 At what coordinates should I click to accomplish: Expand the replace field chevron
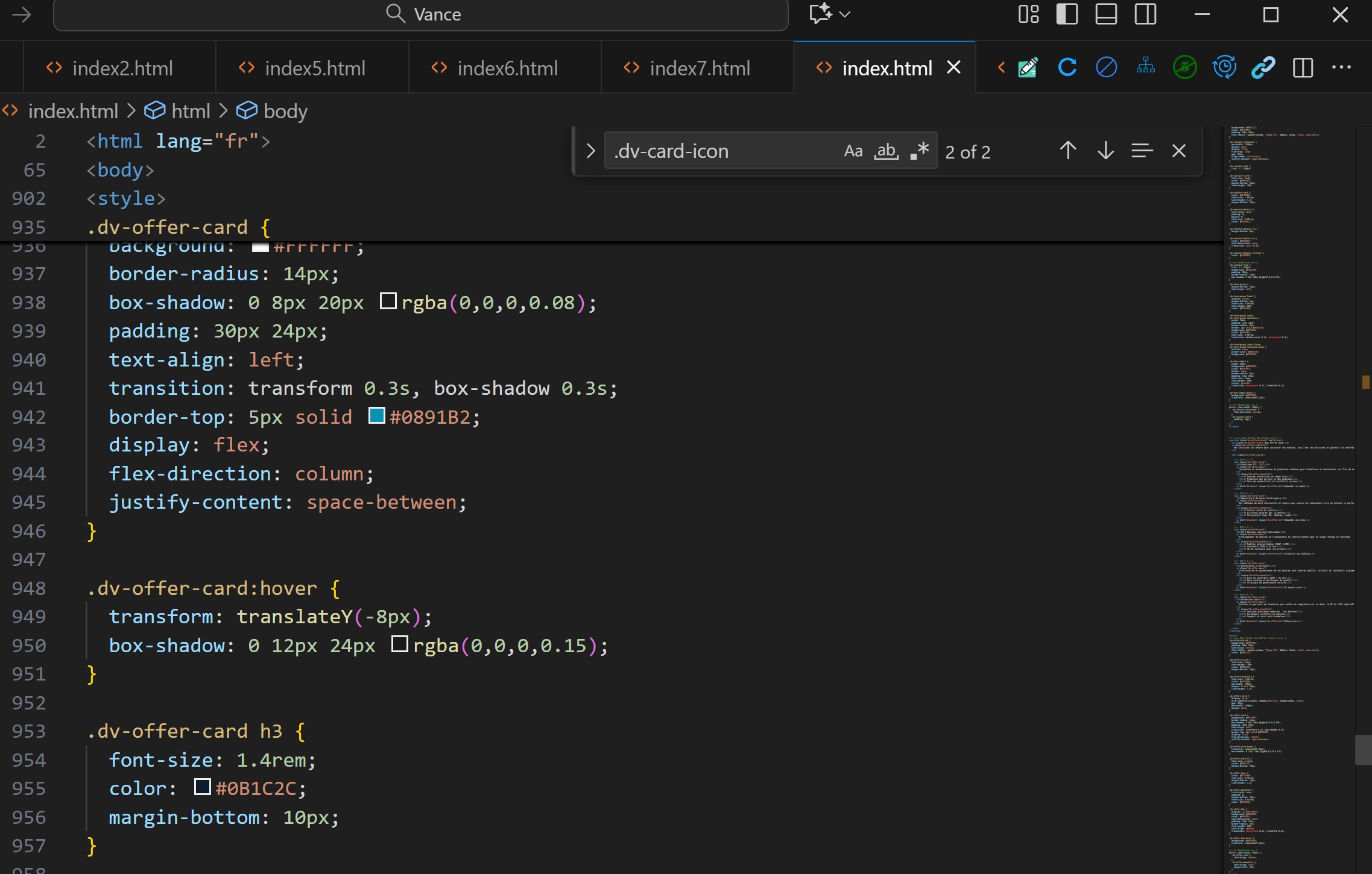[x=590, y=151]
